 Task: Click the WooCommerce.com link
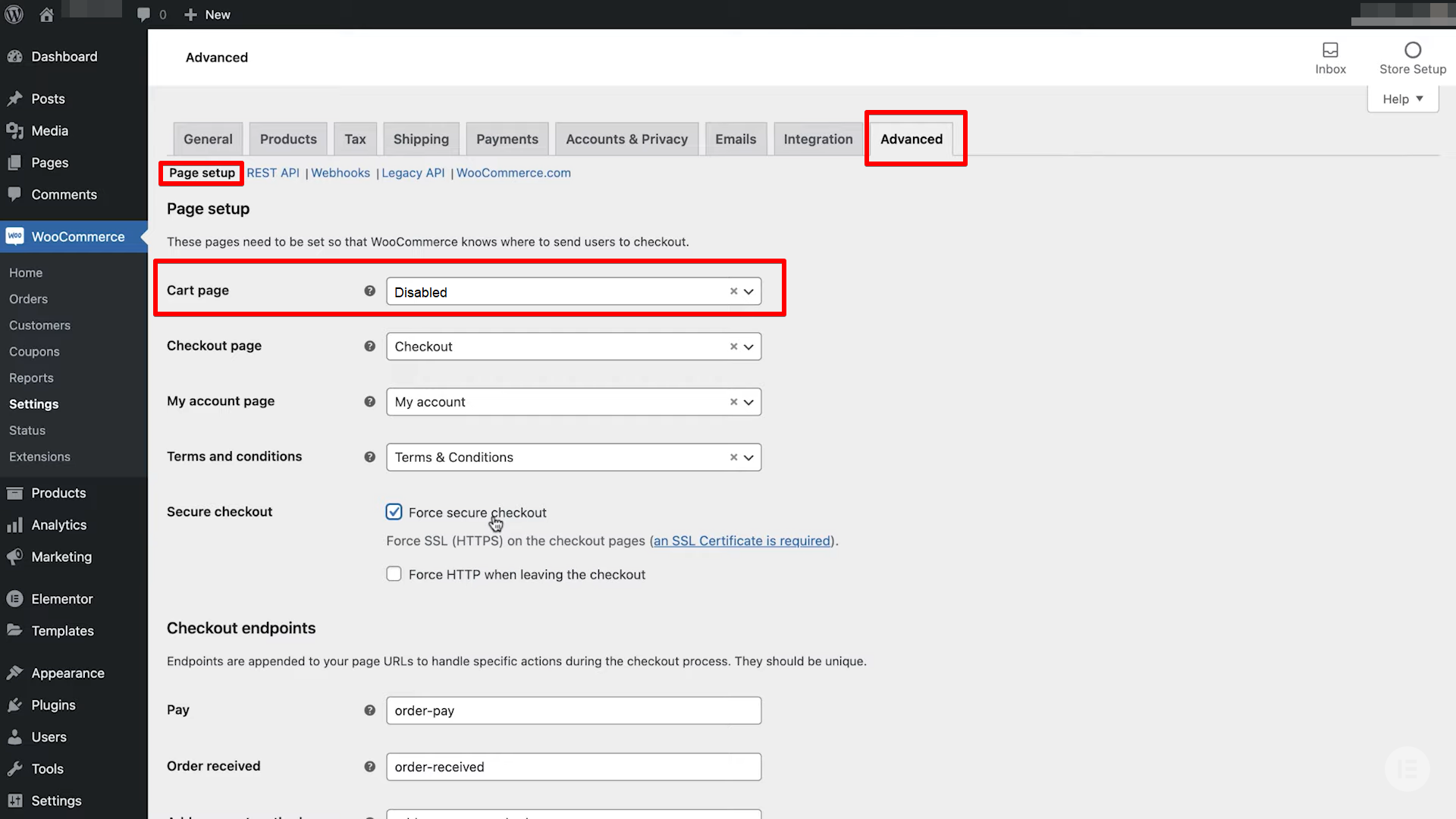(514, 172)
